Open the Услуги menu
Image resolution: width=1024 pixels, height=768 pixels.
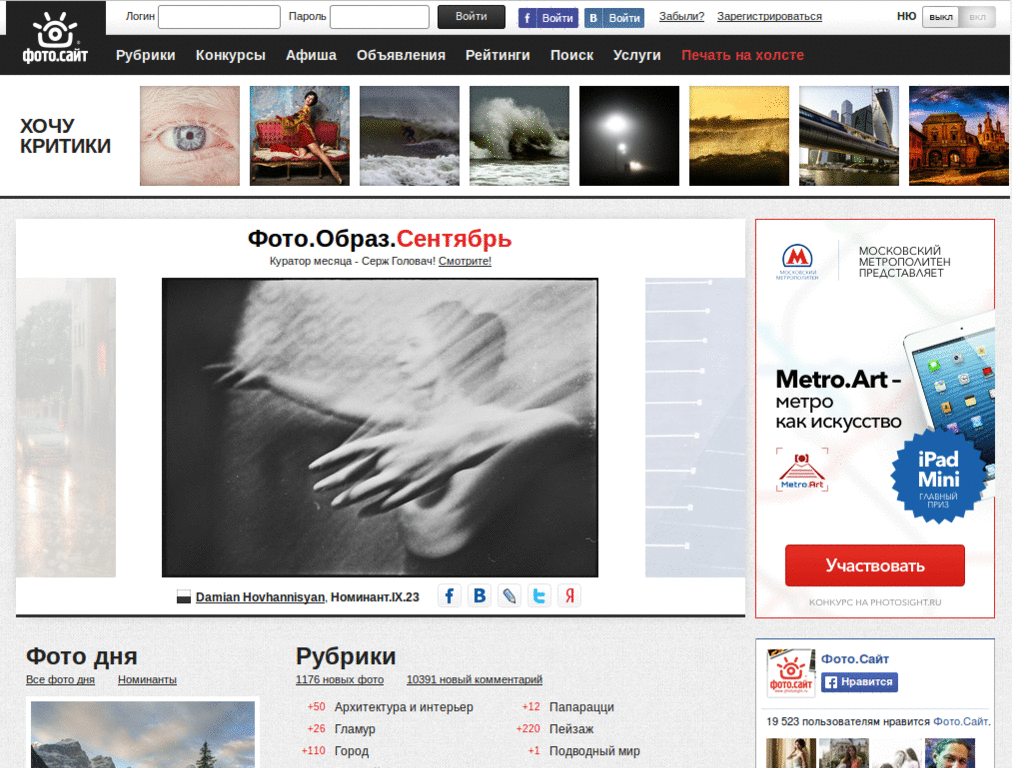[x=637, y=56]
